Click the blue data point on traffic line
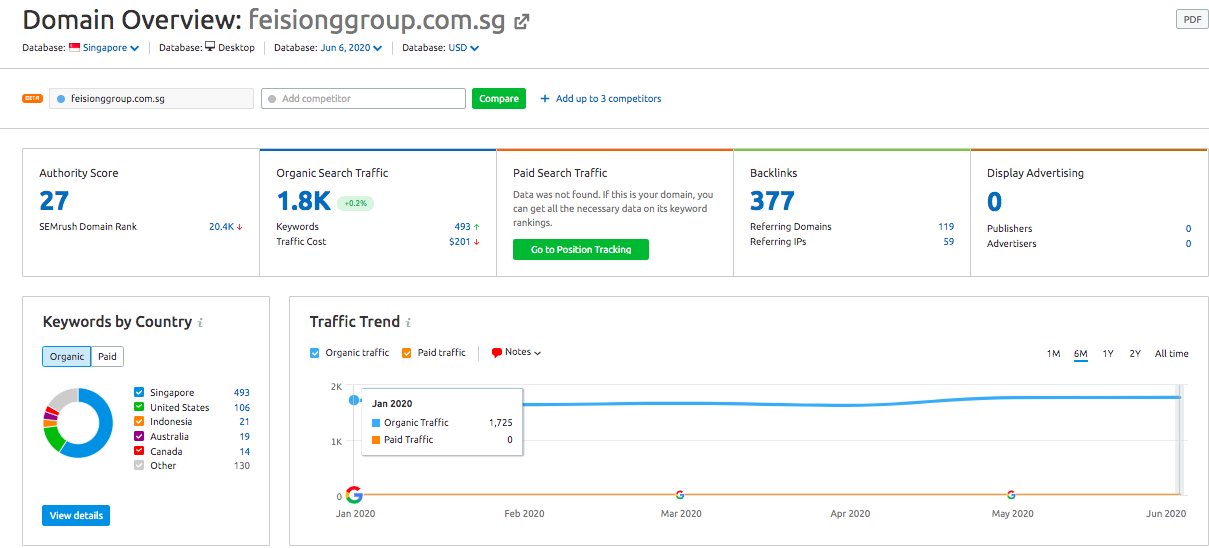This screenshot has height=548, width=1209. pos(354,400)
